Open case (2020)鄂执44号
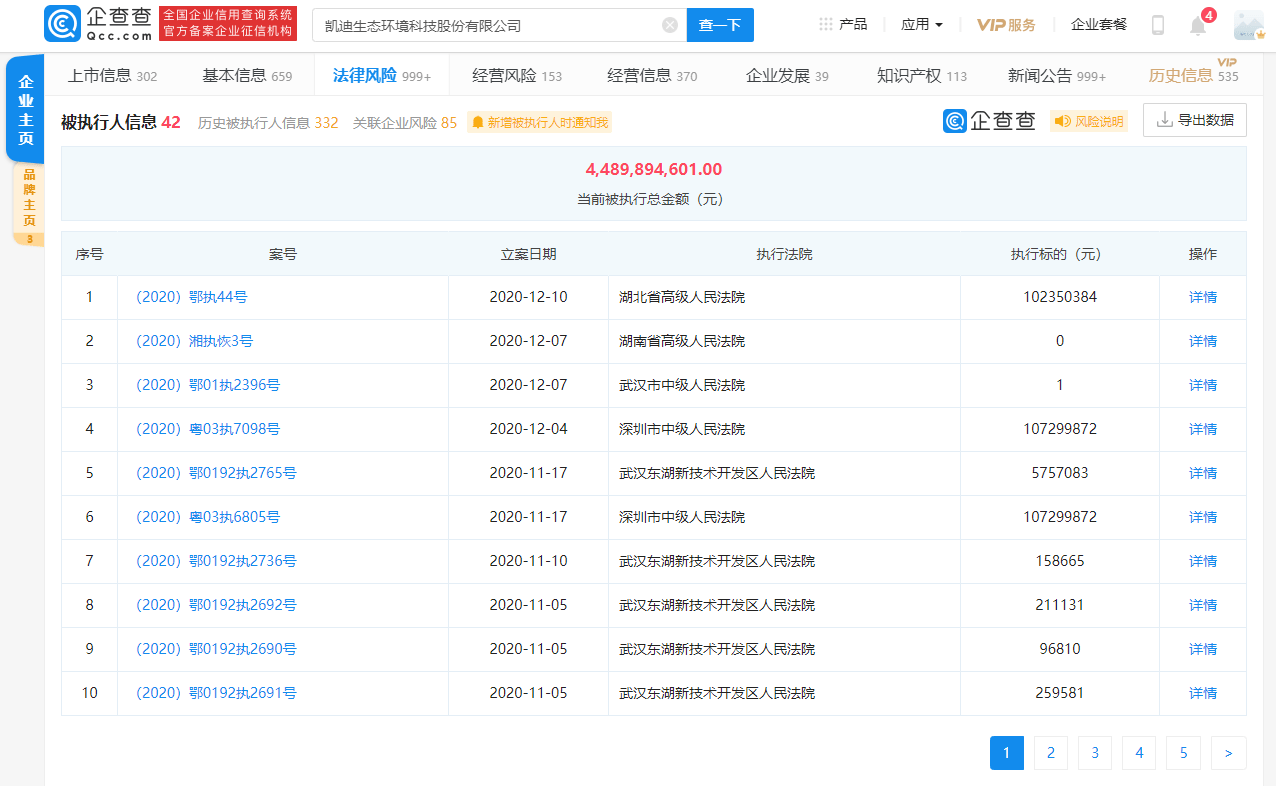The height and width of the screenshot is (786, 1276). click(x=191, y=297)
